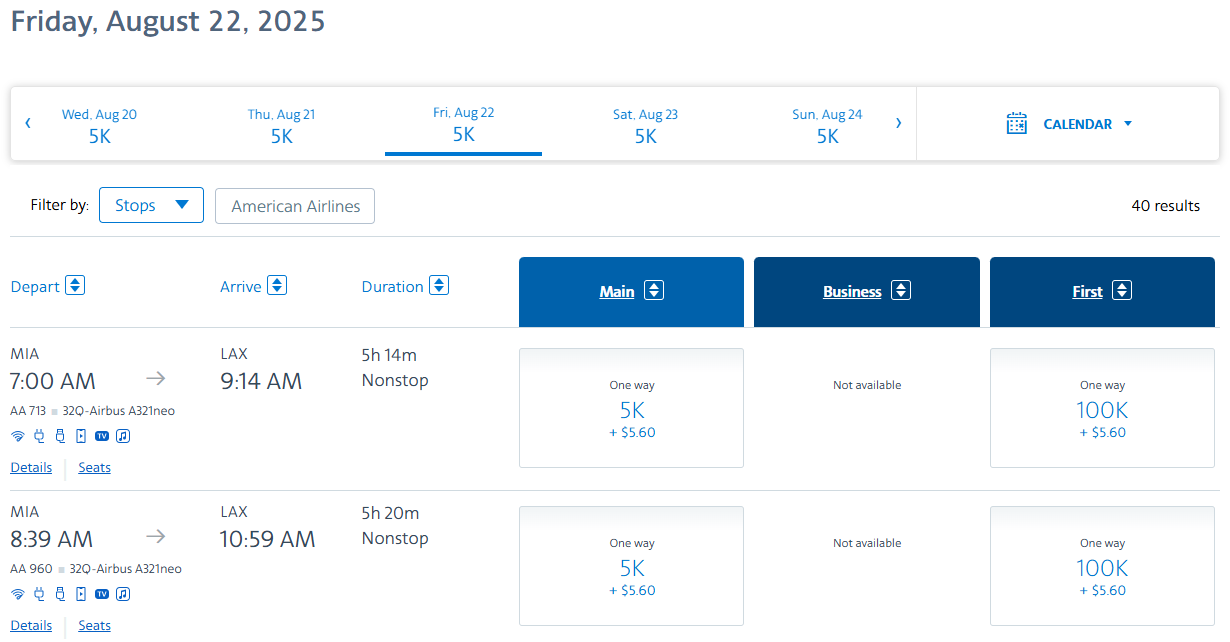Open Details for the 7:00 AM flight

31,467
